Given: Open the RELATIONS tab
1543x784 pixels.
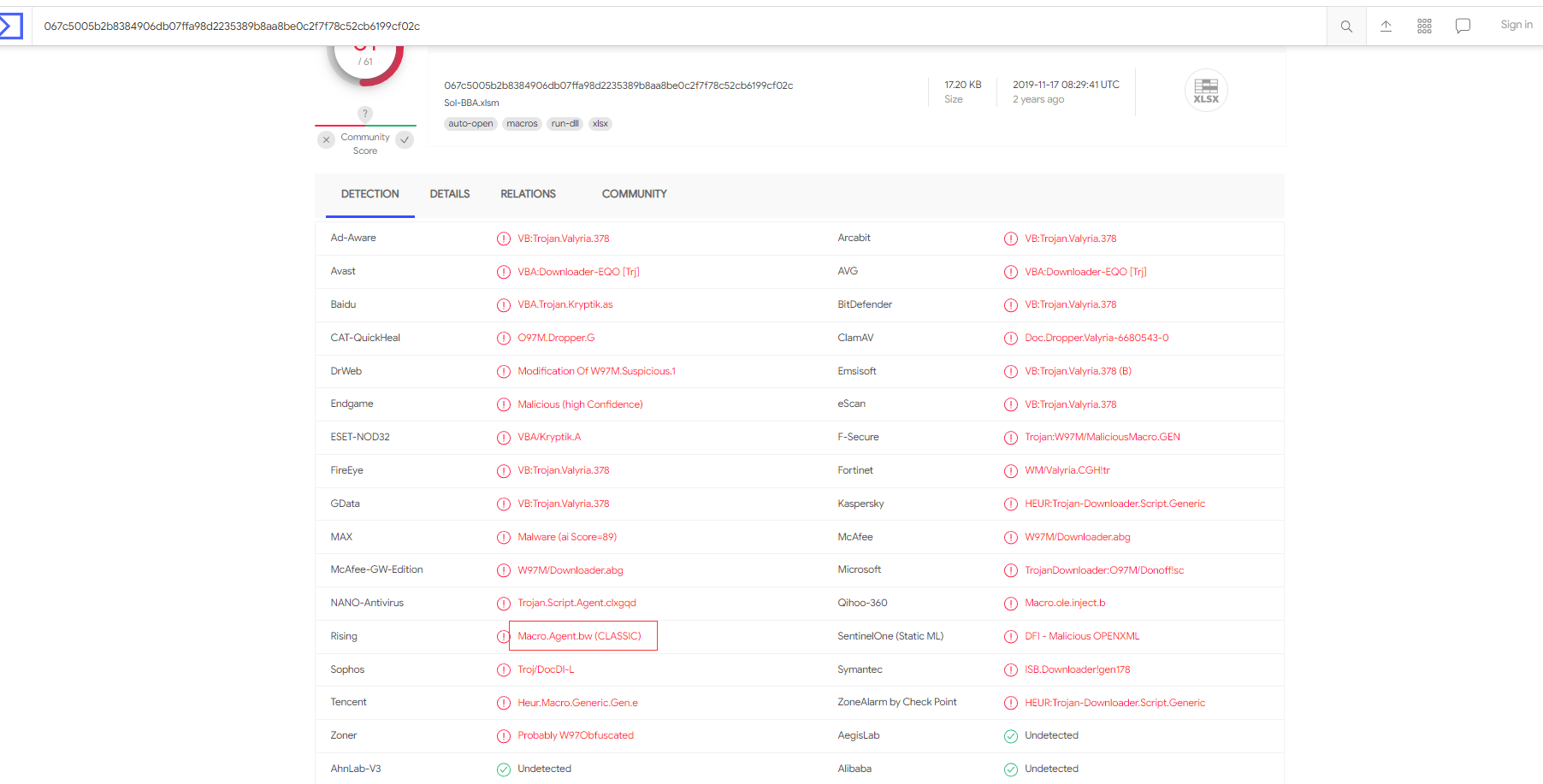Looking at the screenshot, I should point(528,194).
